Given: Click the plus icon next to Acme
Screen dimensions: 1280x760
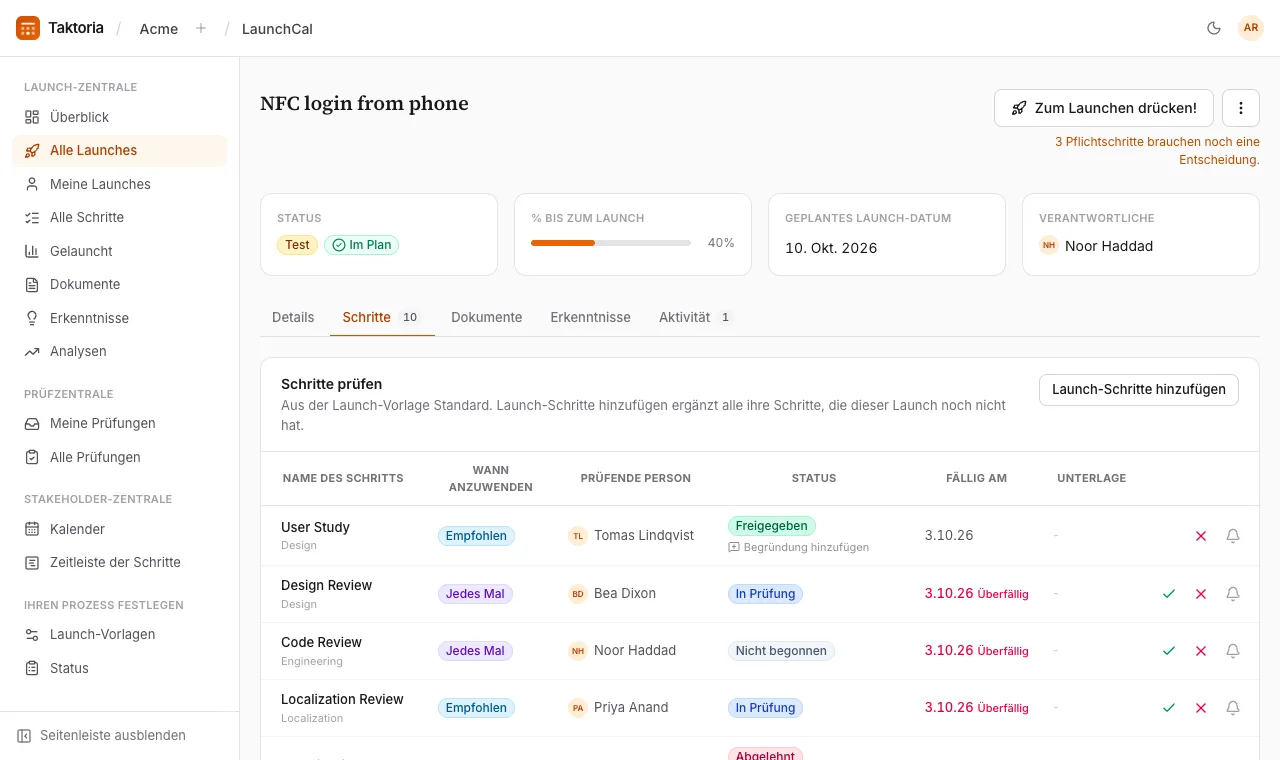Looking at the screenshot, I should (201, 28).
